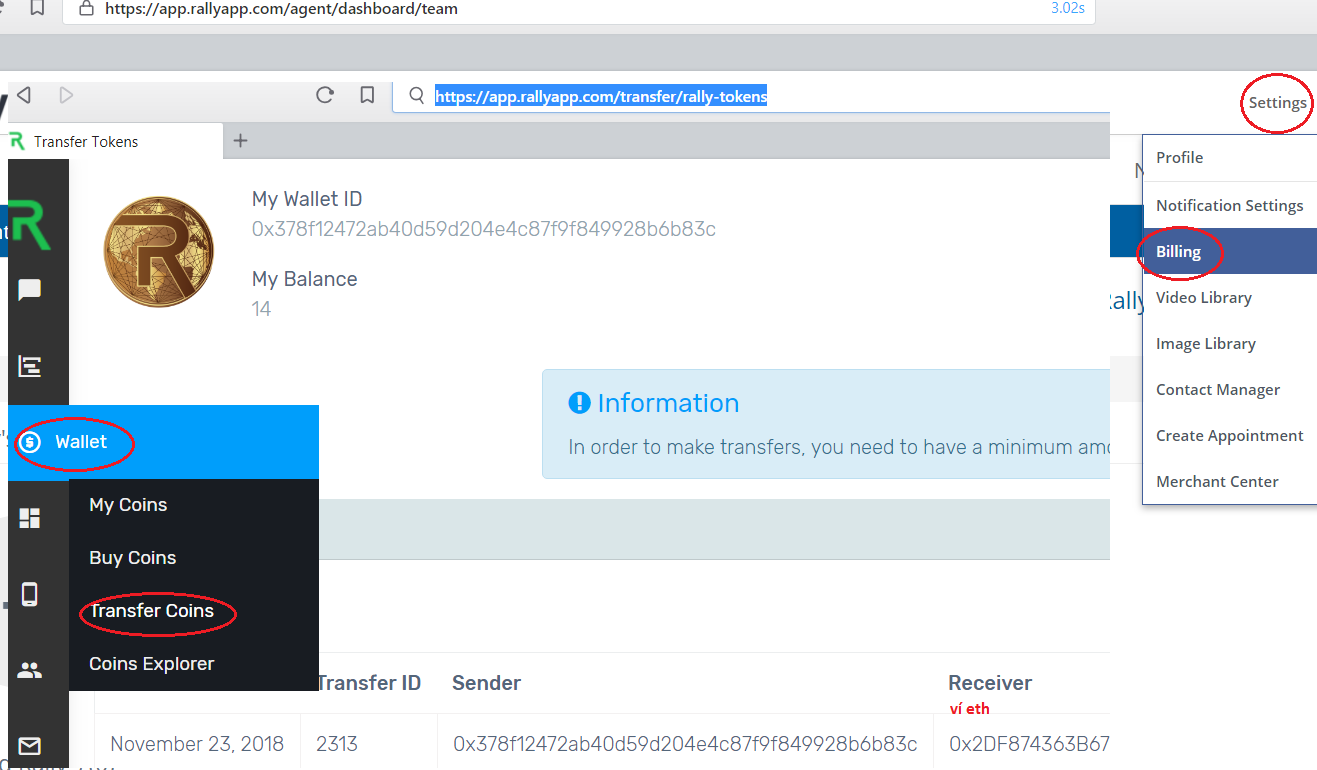Open the people icon in the sidebar
1317x770 pixels.
click(30, 670)
